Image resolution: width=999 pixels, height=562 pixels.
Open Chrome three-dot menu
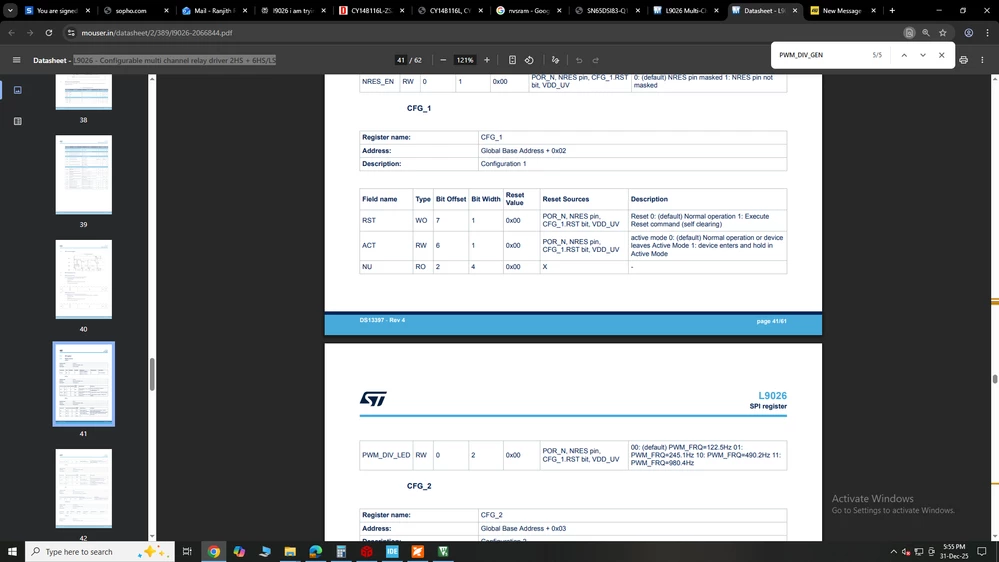coord(988,32)
